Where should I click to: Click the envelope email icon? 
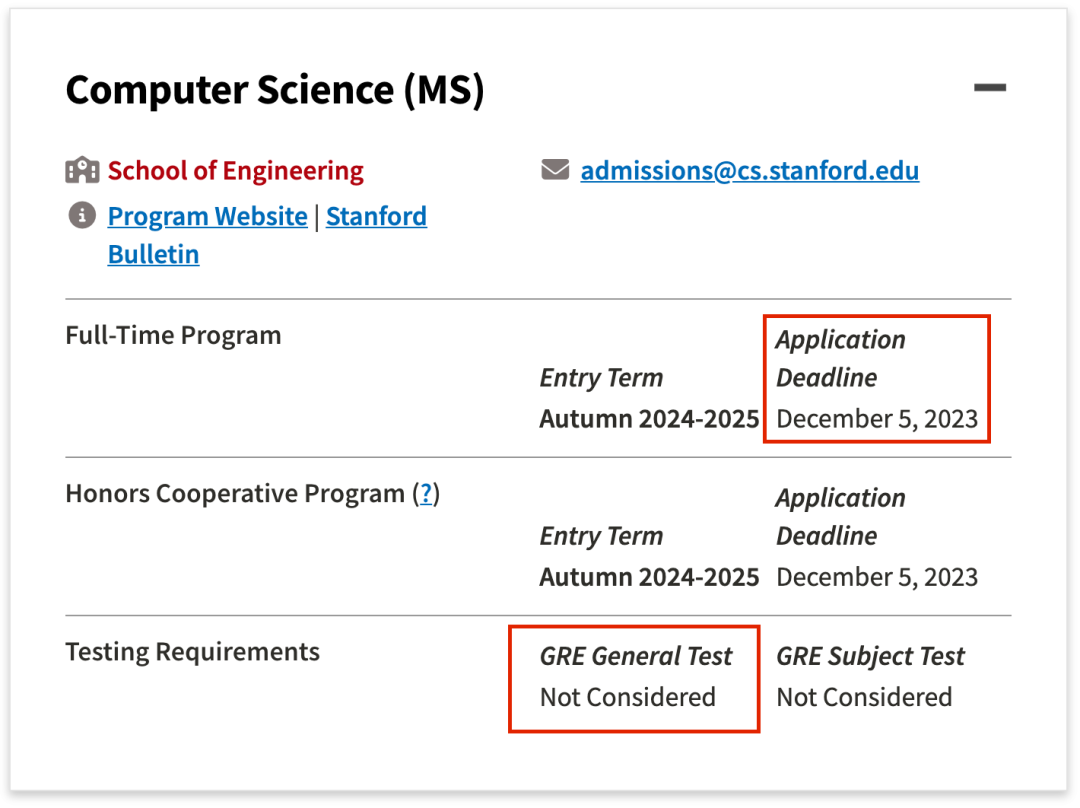(555, 169)
